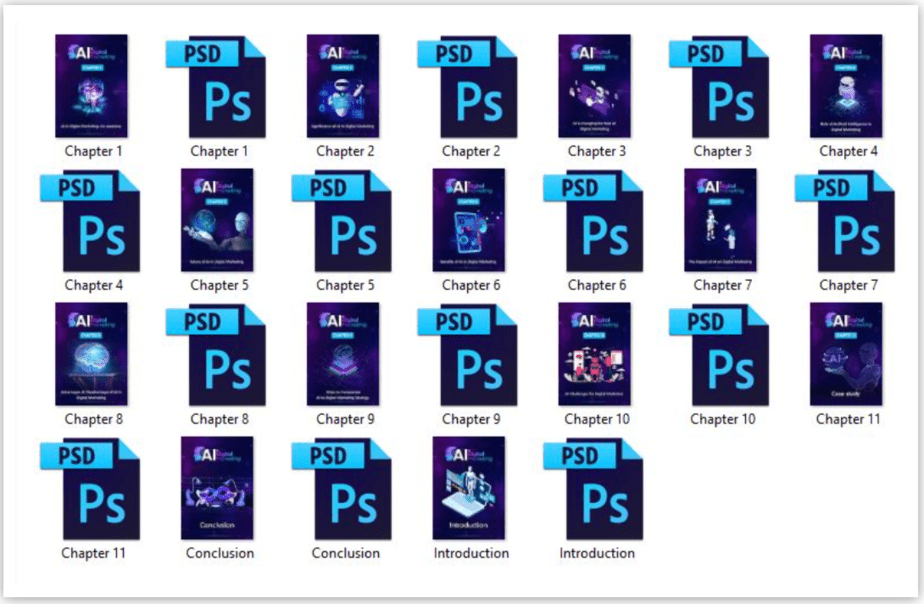Select the Chapter 9 PSD file icon

click(x=468, y=355)
